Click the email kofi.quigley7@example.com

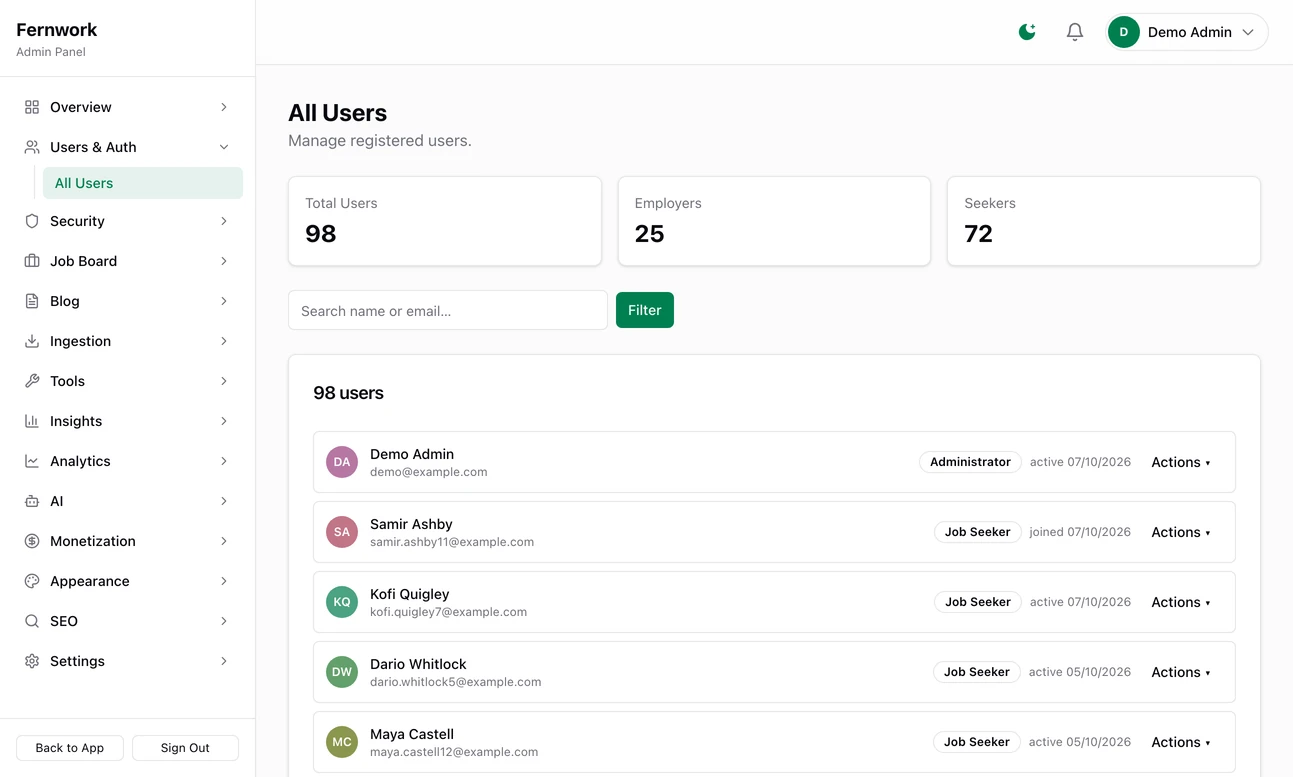(448, 612)
